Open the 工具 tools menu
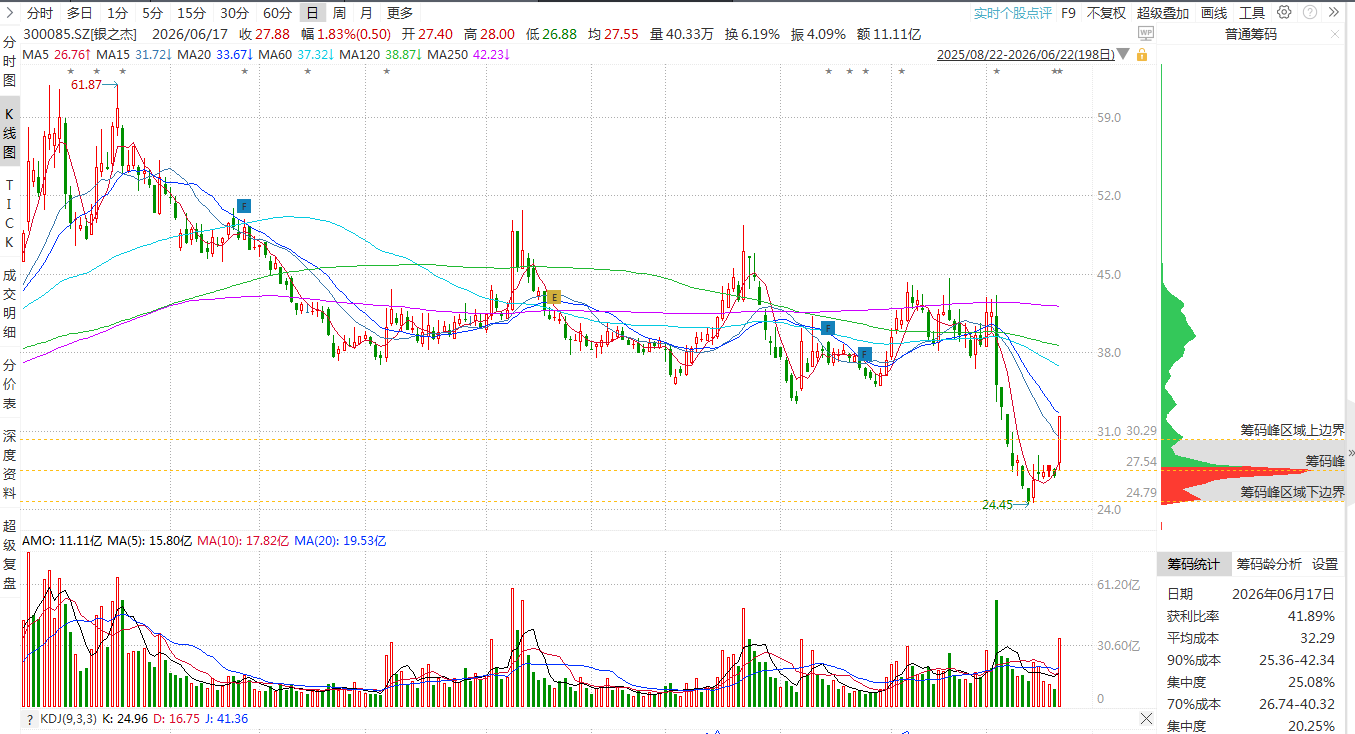 point(1252,13)
